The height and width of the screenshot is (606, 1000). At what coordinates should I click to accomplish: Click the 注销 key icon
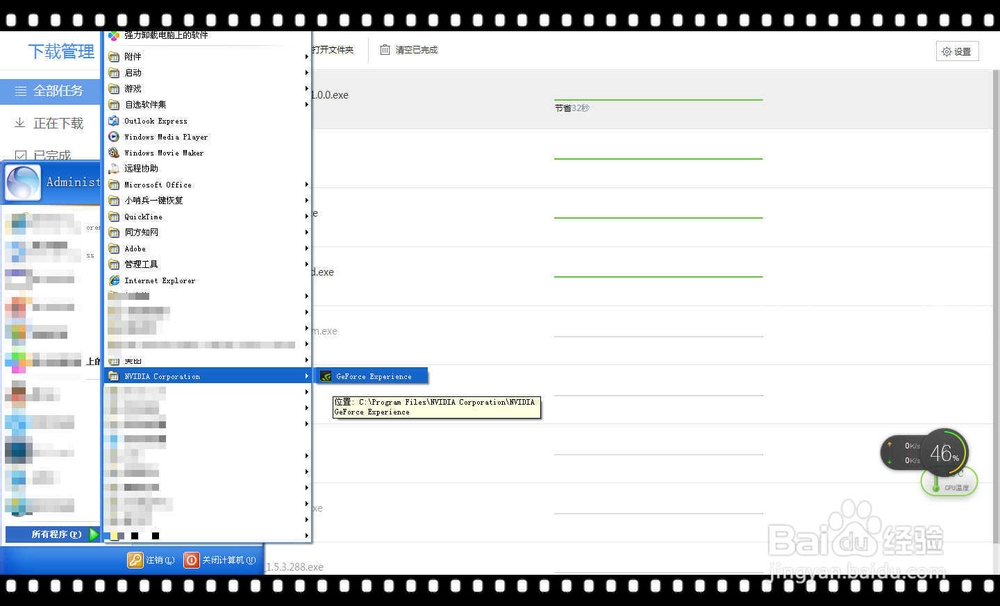[x=135, y=560]
